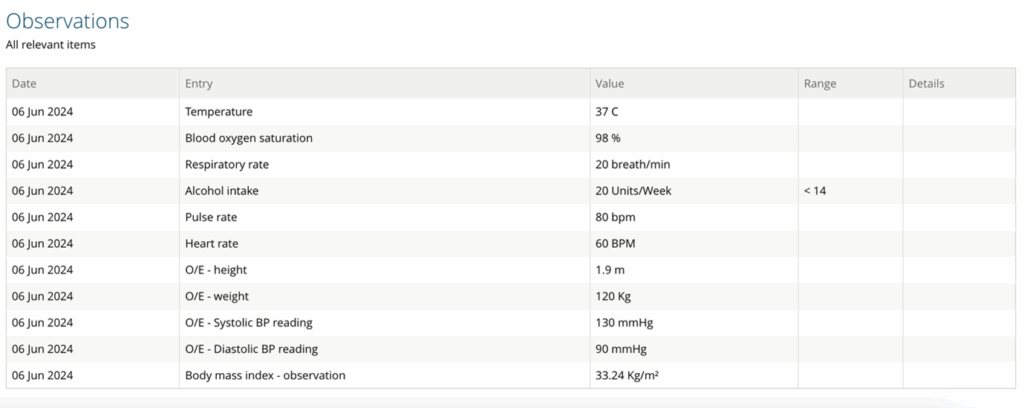This screenshot has height=408, width=1024.
Task: Click the date in the Temperature row
Action: tap(42, 112)
